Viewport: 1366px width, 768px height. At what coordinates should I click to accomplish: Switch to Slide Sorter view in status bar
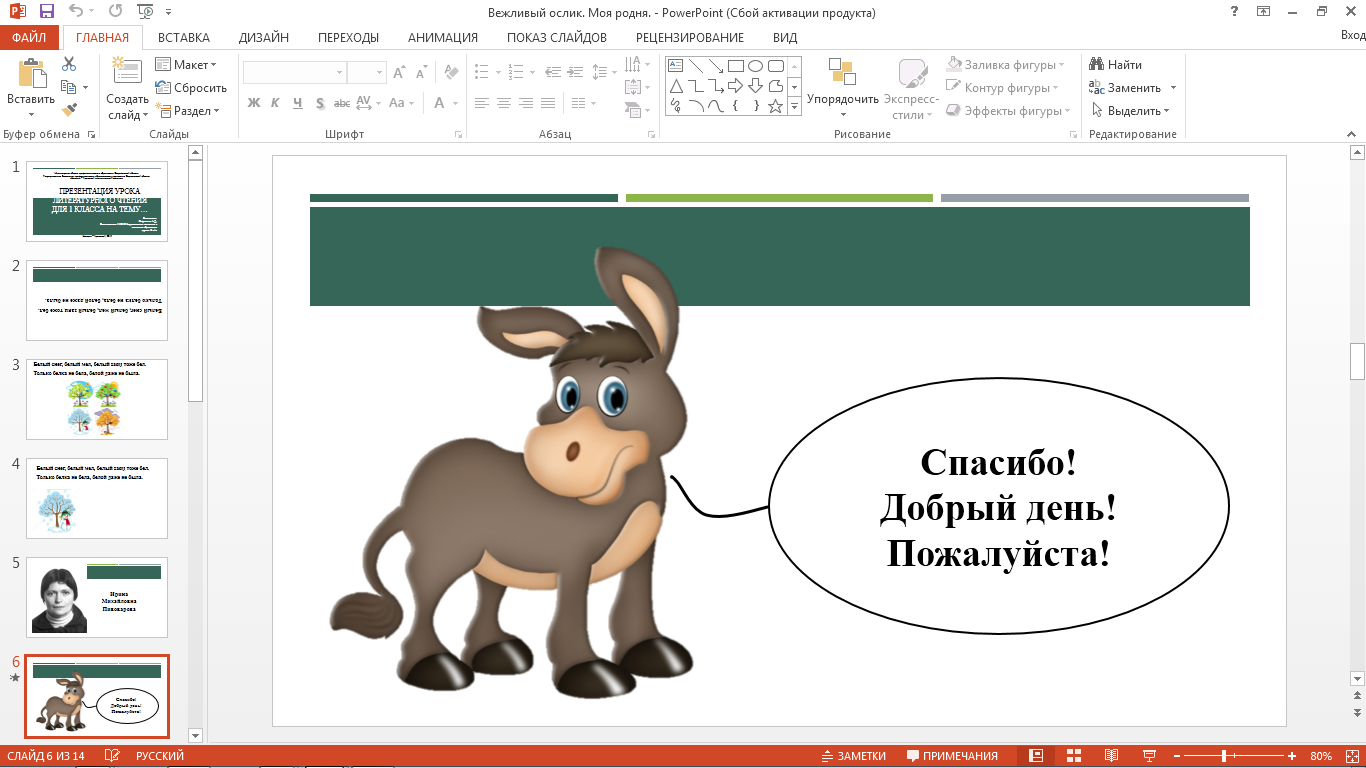pyautogui.click(x=1075, y=756)
